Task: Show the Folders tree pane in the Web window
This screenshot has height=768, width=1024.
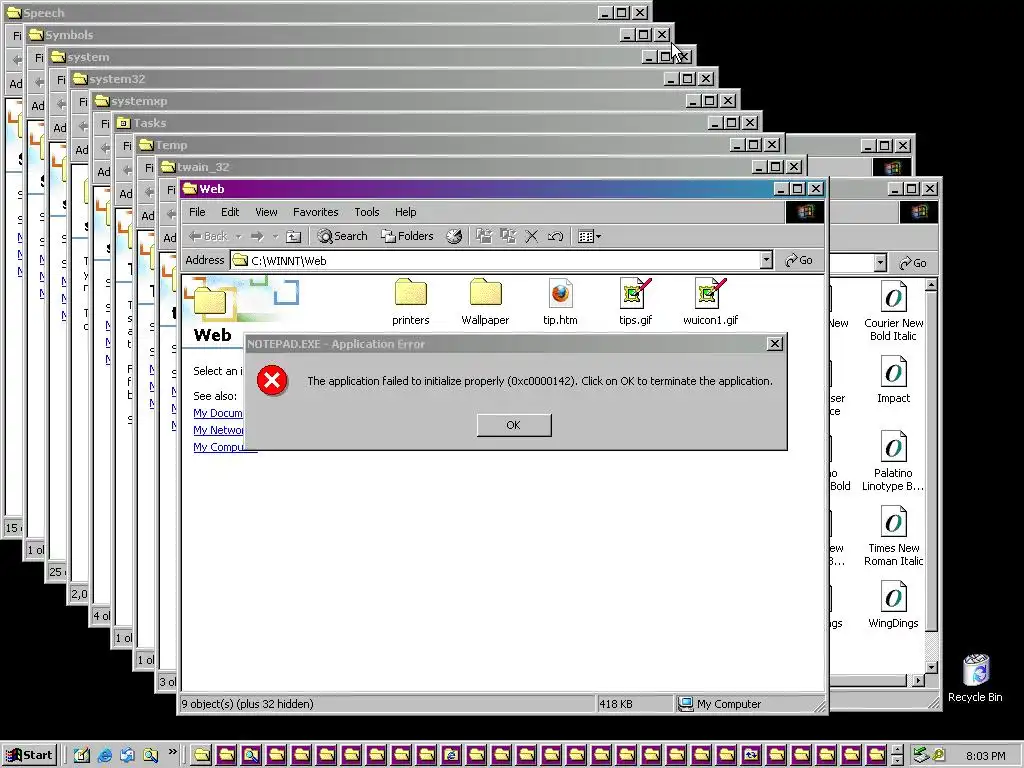Action: (x=408, y=236)
